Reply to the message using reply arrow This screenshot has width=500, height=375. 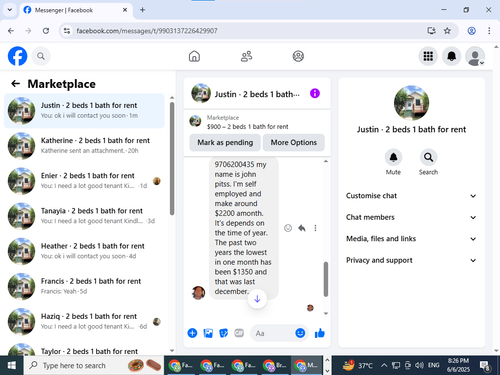[302, 228]
